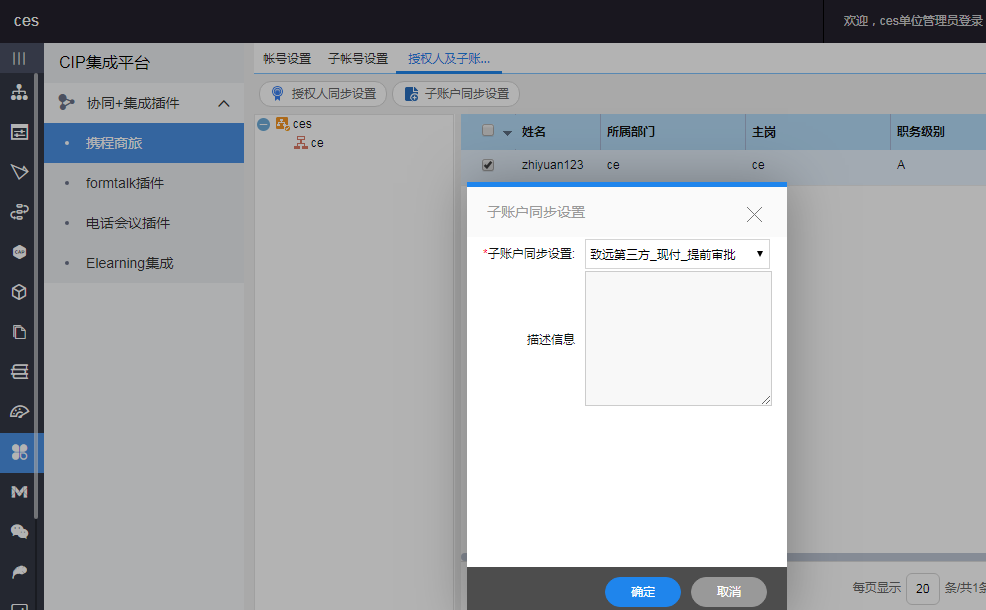Click the organization chart icon in sidebar
Image resolution: width=986 pixels, height=610 pixels.
(x=19, y=93)
